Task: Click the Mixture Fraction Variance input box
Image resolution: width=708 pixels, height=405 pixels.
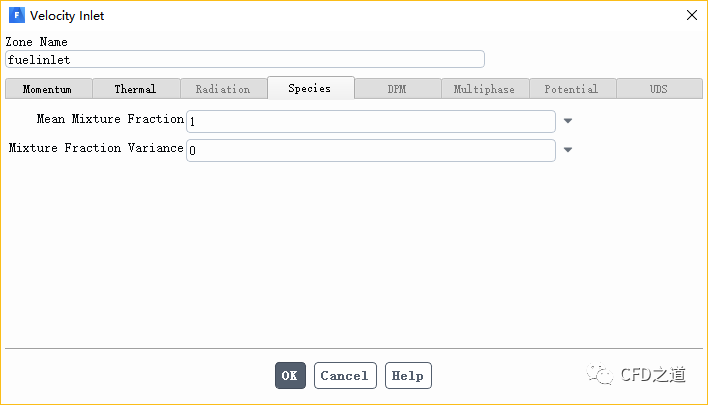Action: pyautogui.click(x=370, y=150)
